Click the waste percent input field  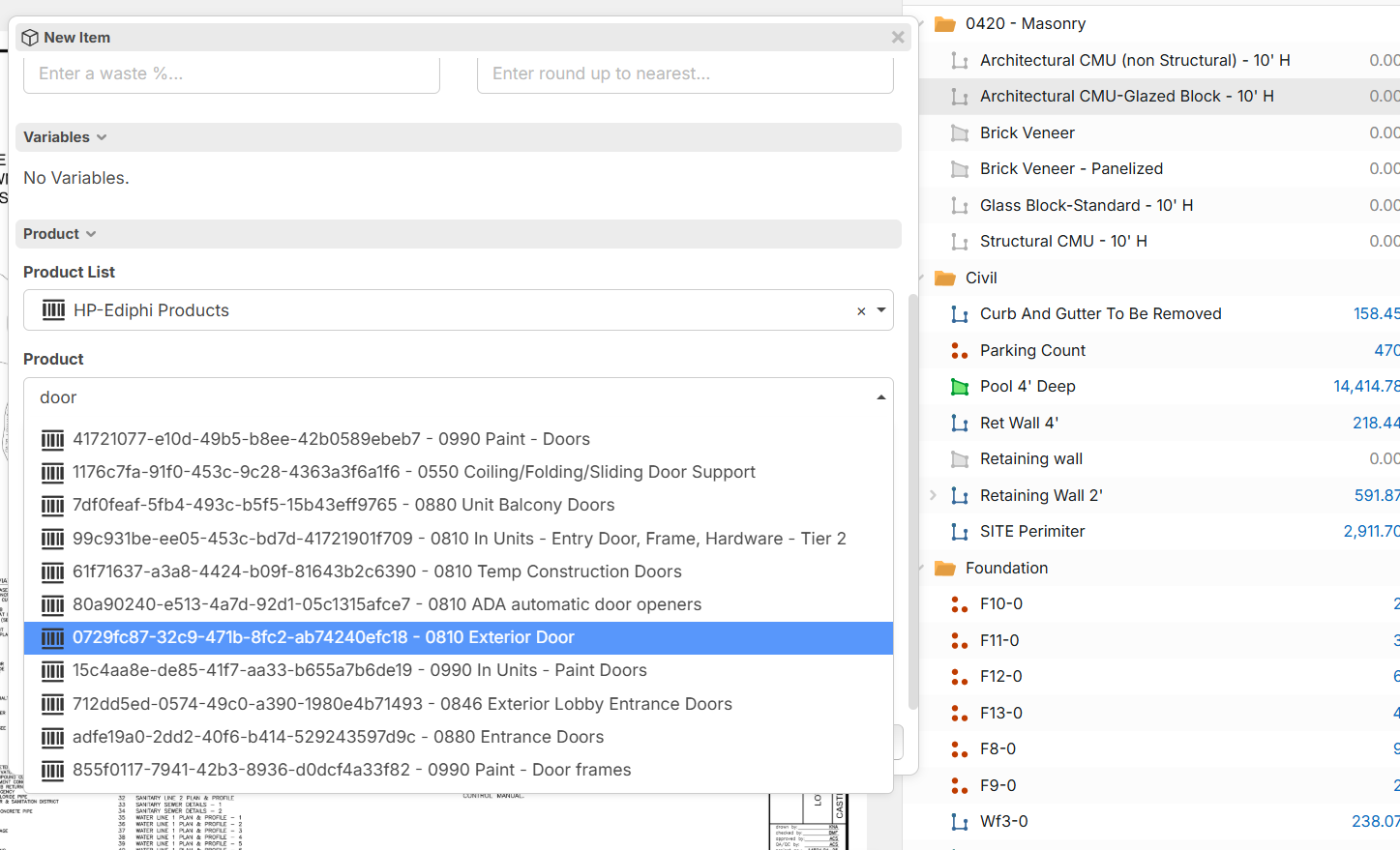(231, 74)
